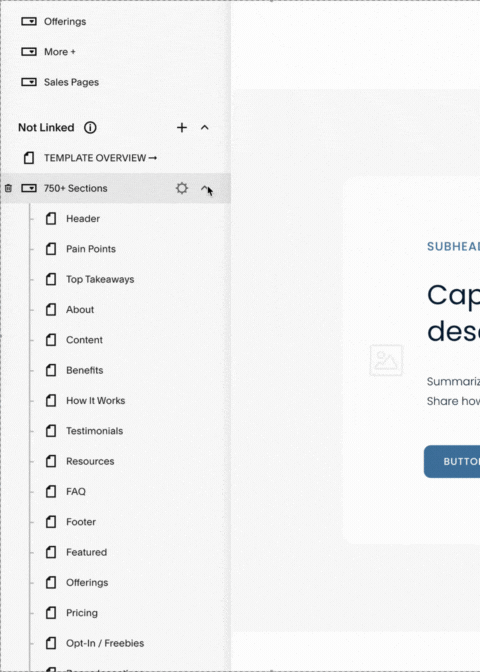Click the Pricing page icon

[51, 613]
